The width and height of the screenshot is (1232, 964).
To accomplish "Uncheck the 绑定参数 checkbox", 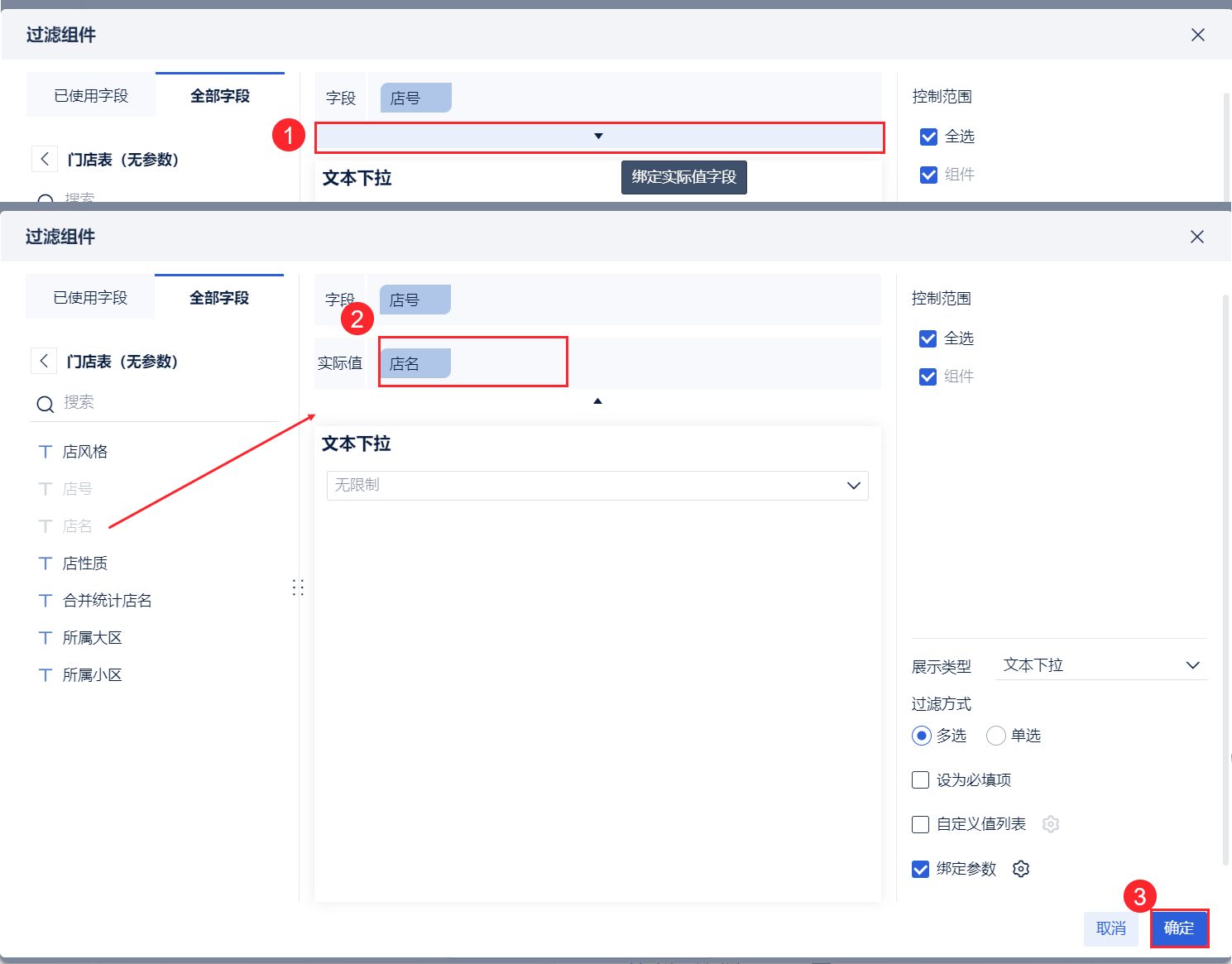I will (x=920, y=869).
